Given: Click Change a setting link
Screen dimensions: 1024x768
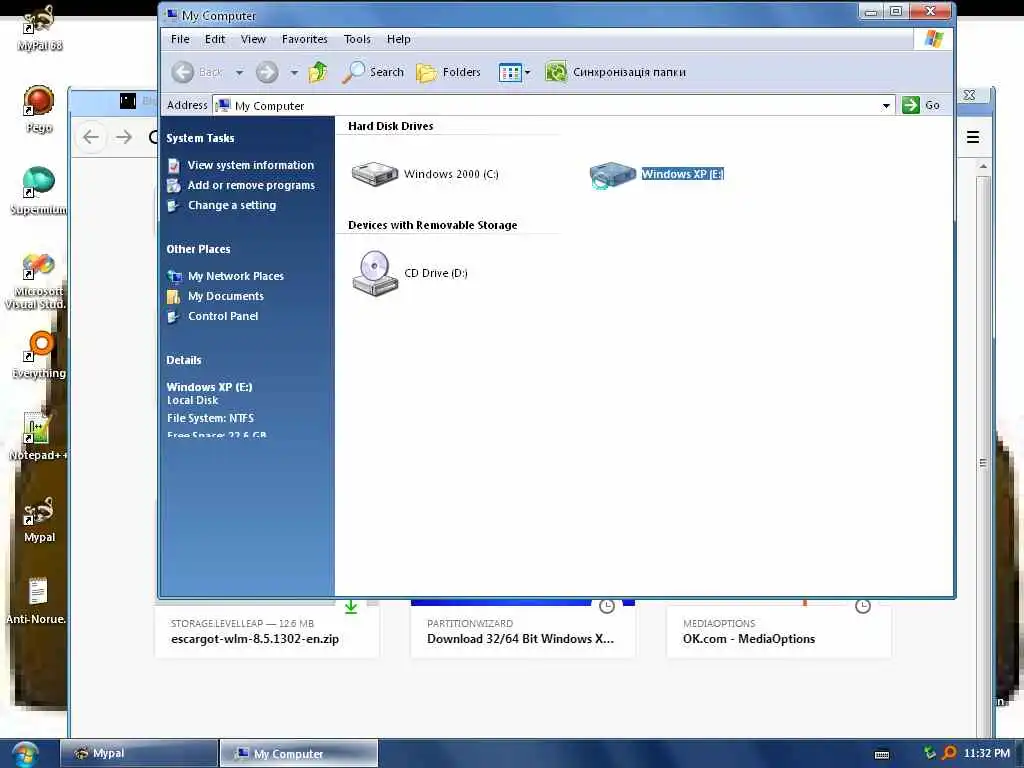Looking at the screenshot, I should (x=232, y=205).
